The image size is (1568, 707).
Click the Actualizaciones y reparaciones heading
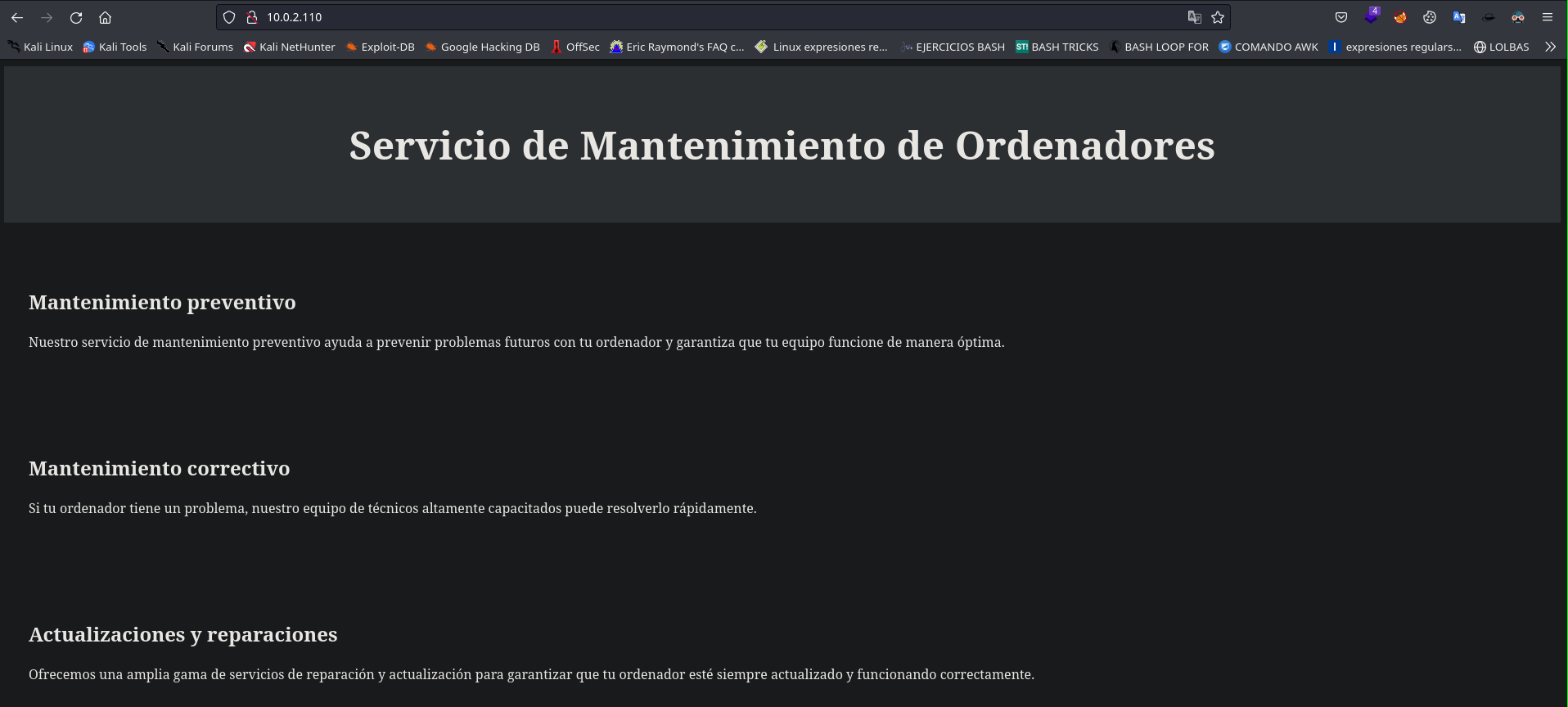[183, 635]
